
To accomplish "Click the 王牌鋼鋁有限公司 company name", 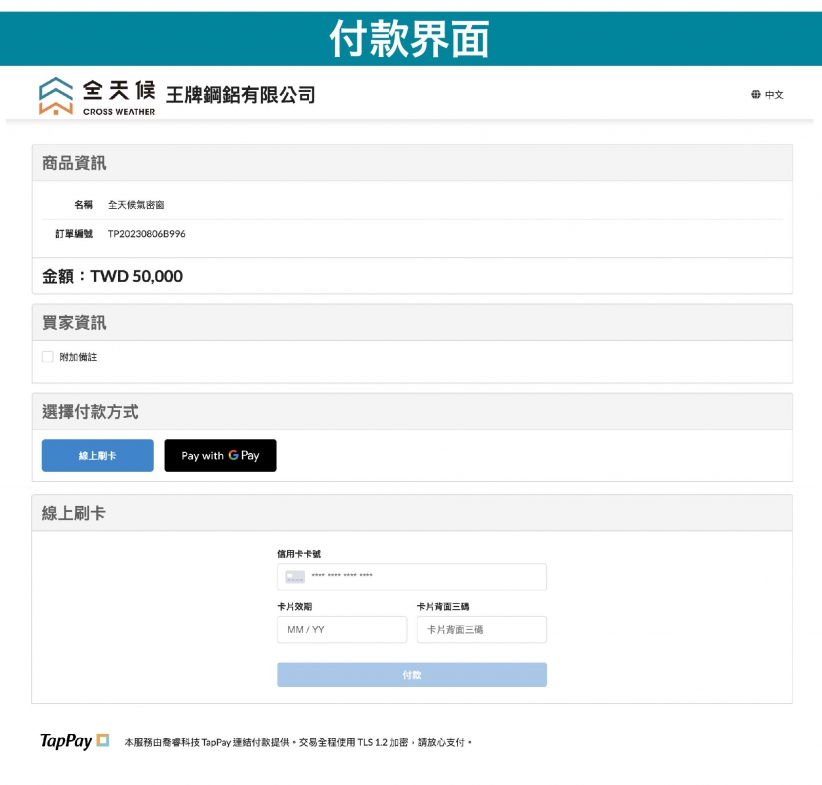I will click(240, 95).
